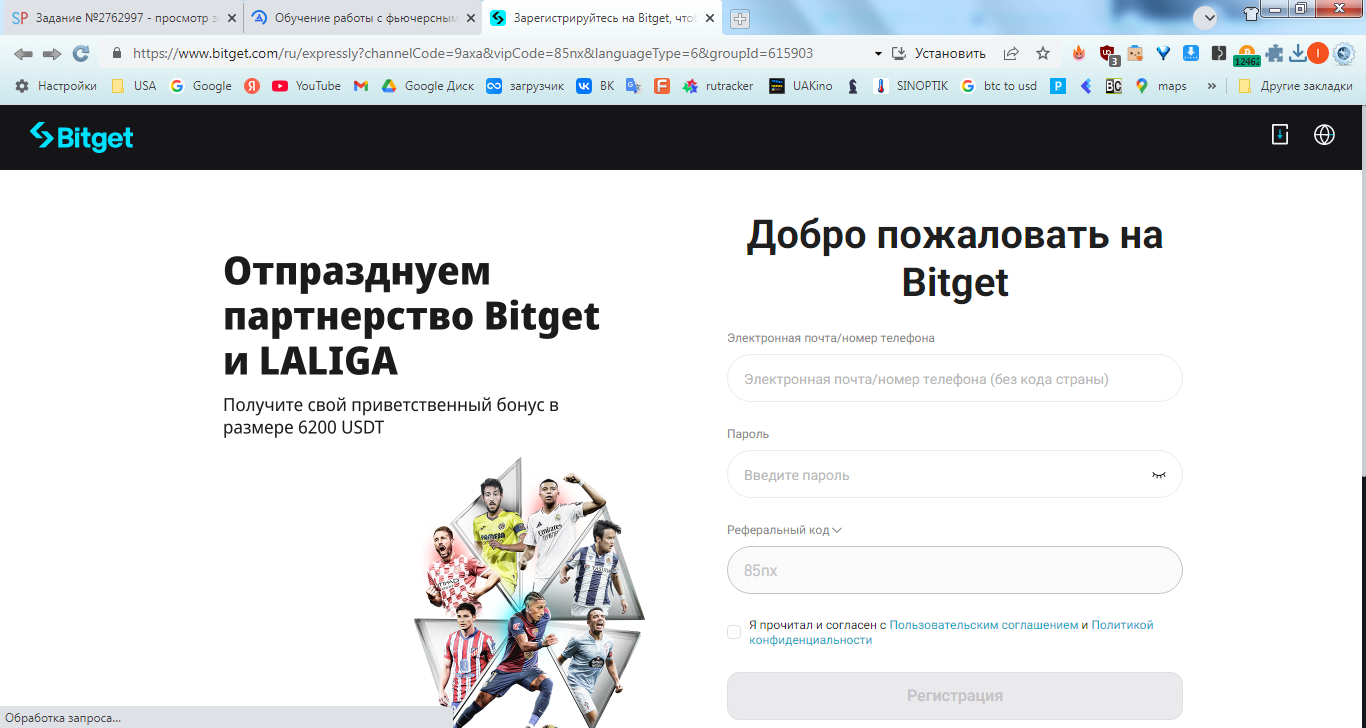Image resolution: width=1366 pixels, height=728 pixels.
Task: Focus the email or phone number field
Action: [955, 378]
